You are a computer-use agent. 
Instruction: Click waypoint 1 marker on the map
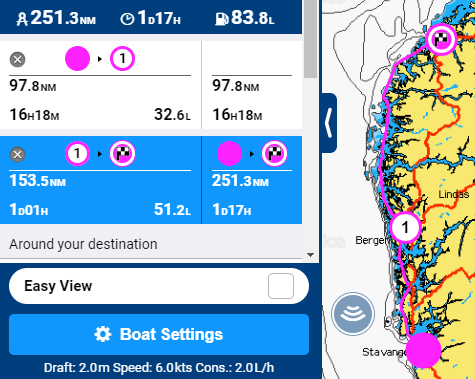pos(405,227)
